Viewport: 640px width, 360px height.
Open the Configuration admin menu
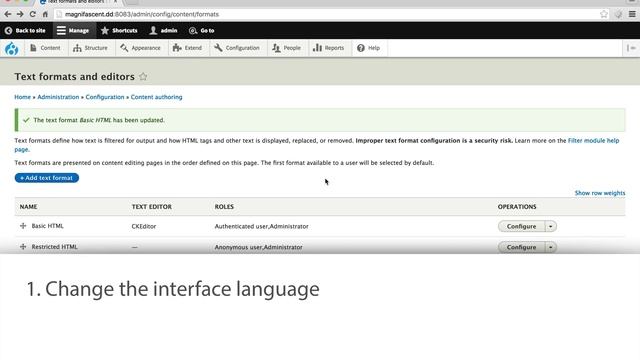[237, 48]
